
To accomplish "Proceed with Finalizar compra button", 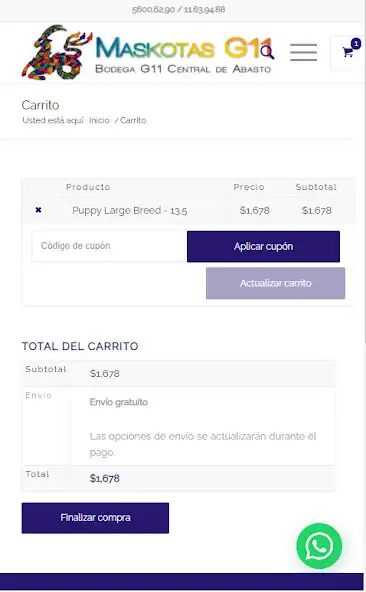I will pyautogui.click(x=95, y=518).
